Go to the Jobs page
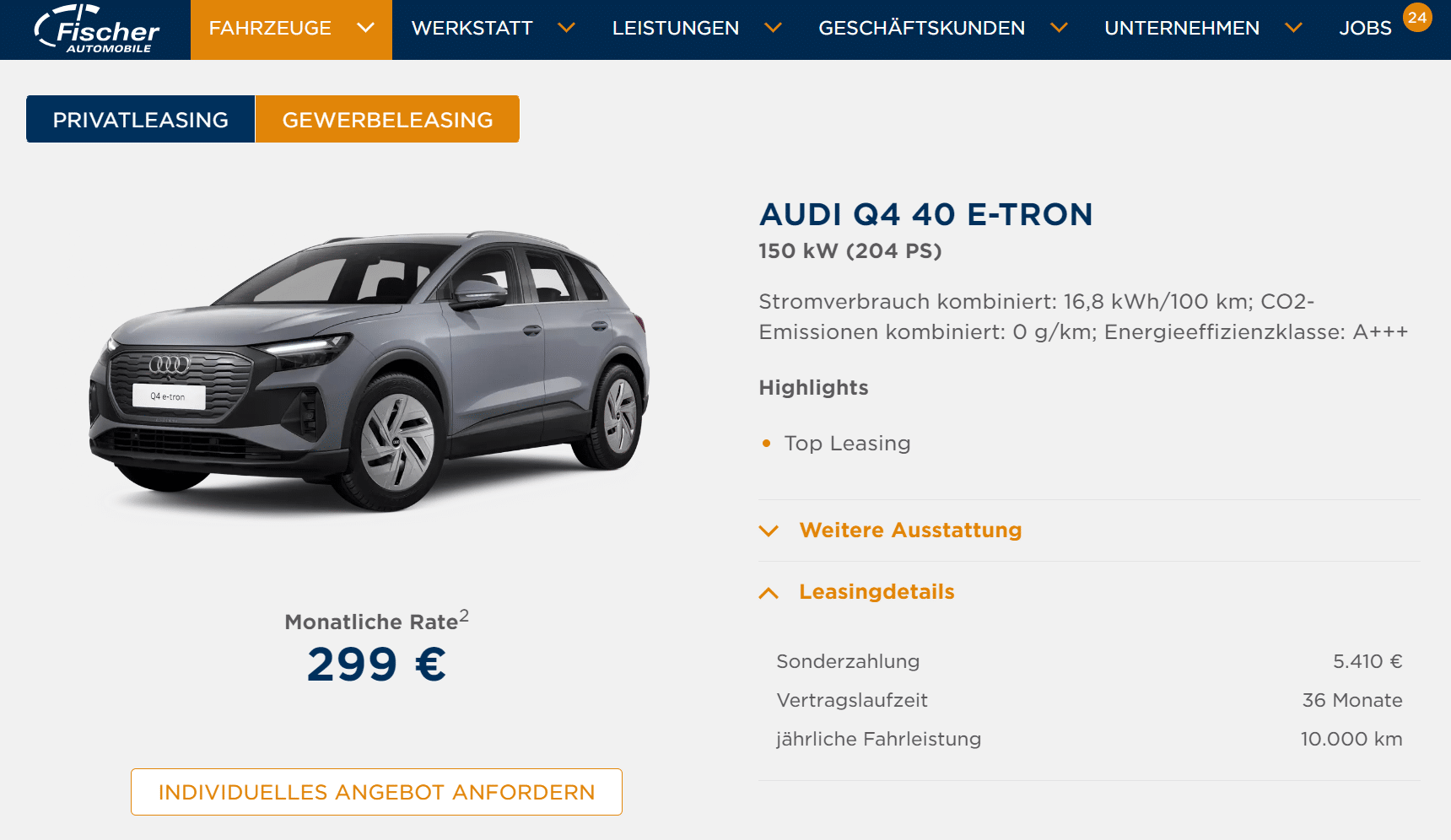The width and height of the screenshot is (1451, 840). tap(1365, 28)
